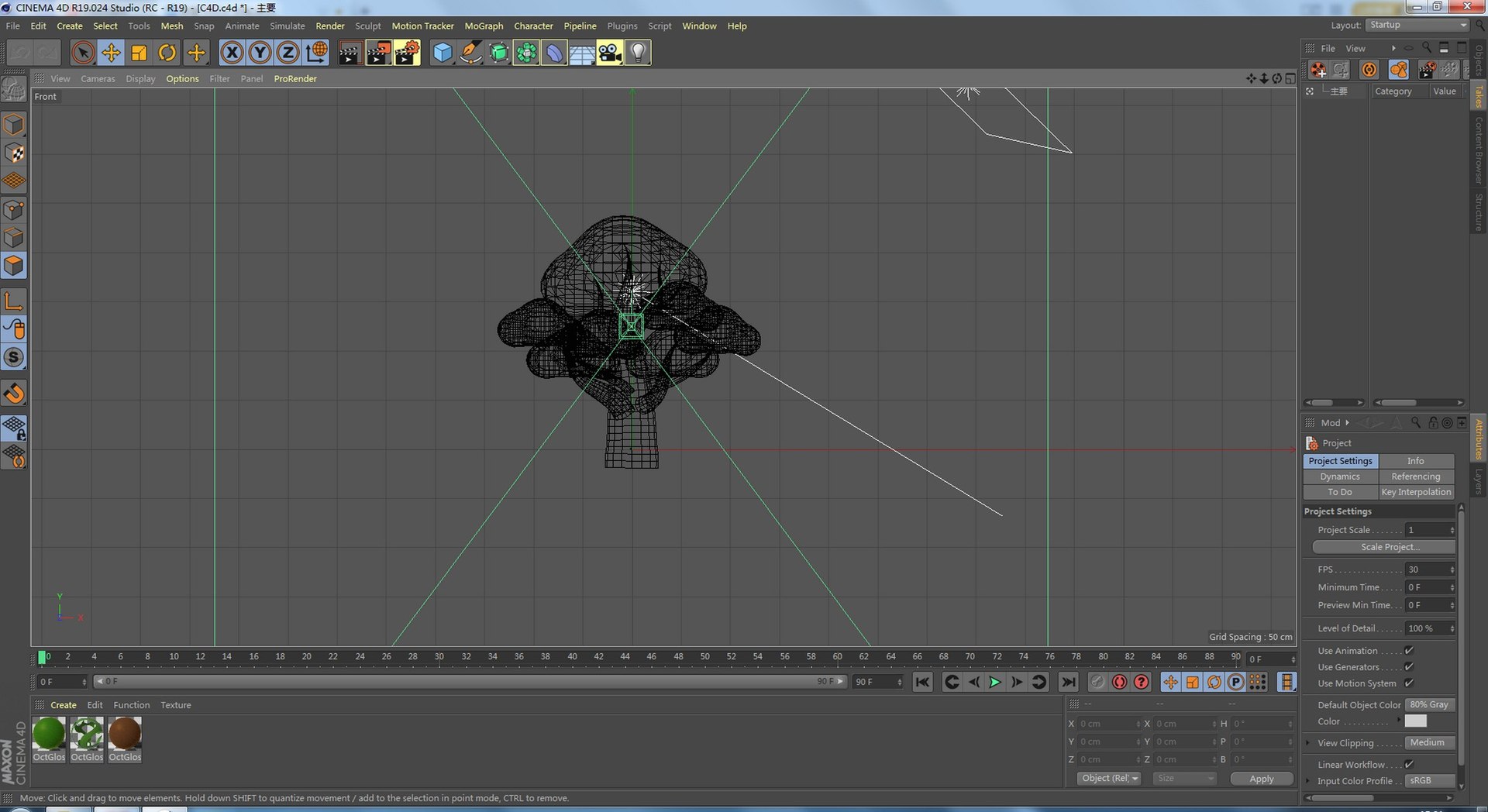The height and width of the screenshot is (812, 1488).
Task: Add a light object with bulb icon
Action: pos(637,53)
